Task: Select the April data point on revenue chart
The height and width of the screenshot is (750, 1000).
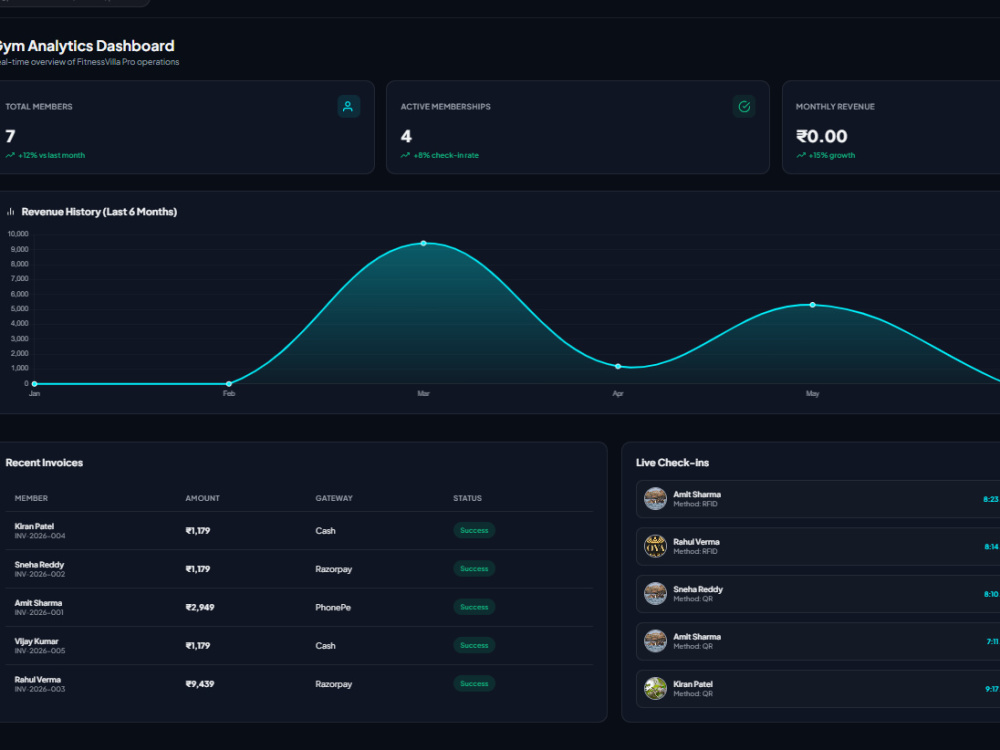Action: pos(618,367)
